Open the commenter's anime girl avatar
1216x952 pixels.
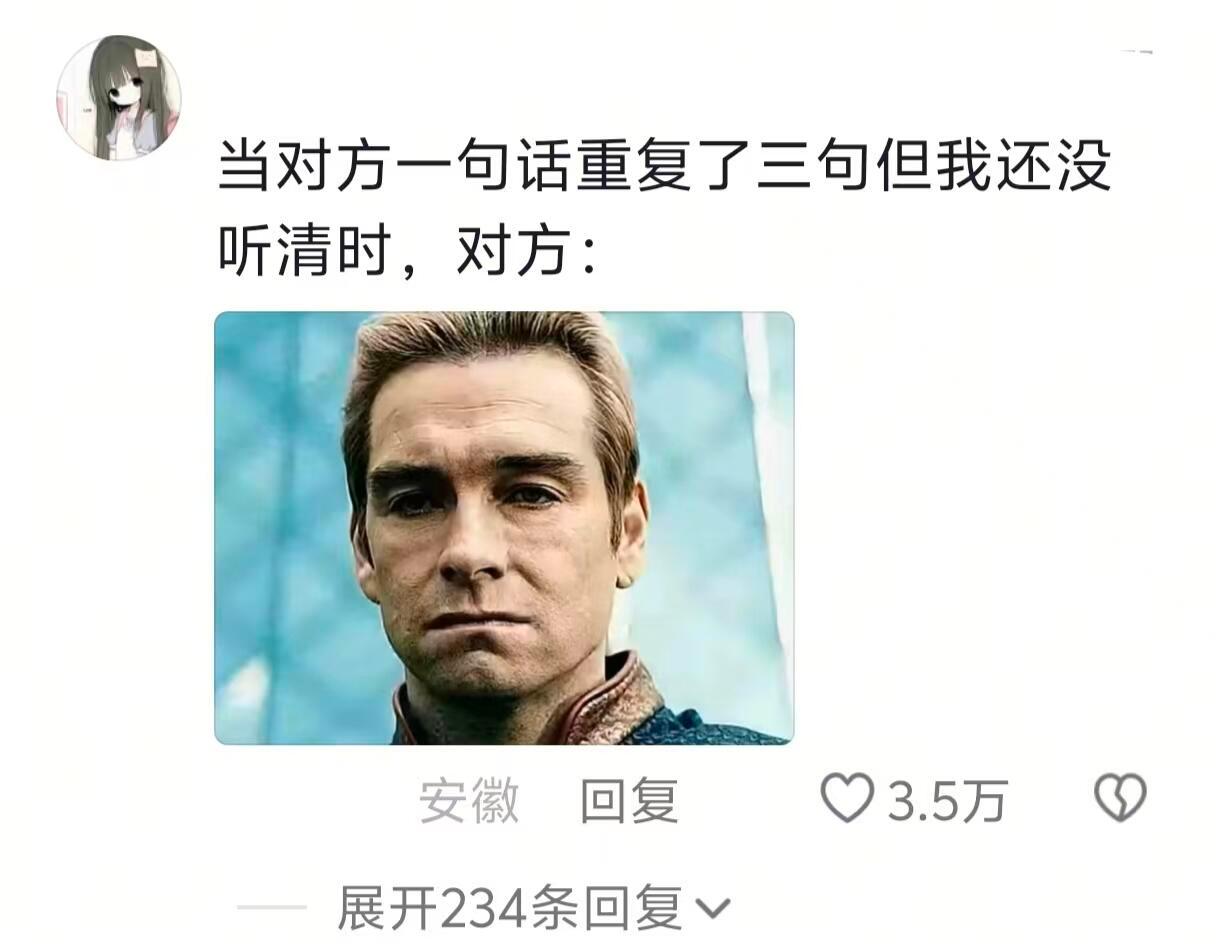(118, 98)
